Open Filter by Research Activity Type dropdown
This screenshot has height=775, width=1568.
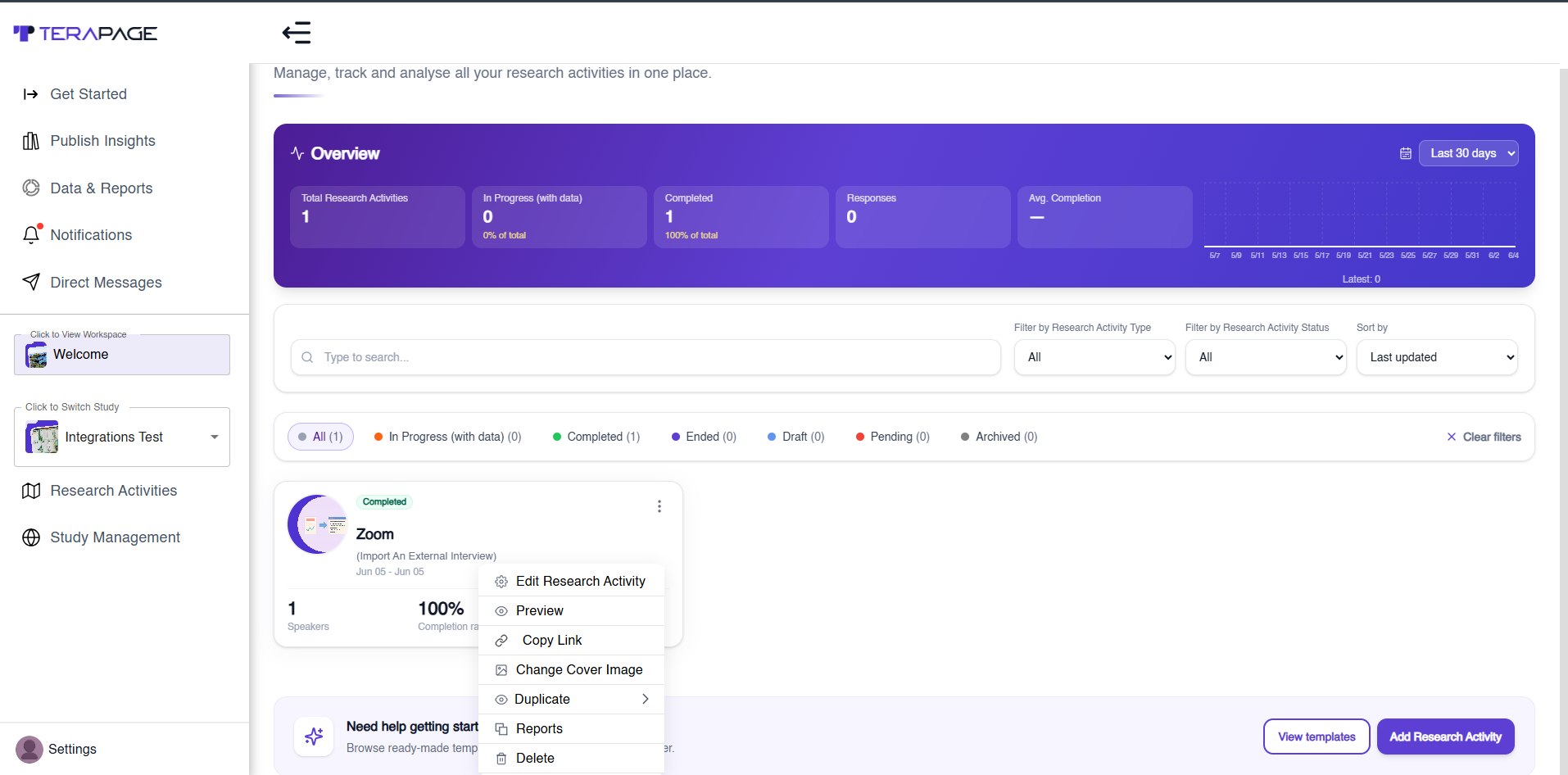pos(1094,357)
